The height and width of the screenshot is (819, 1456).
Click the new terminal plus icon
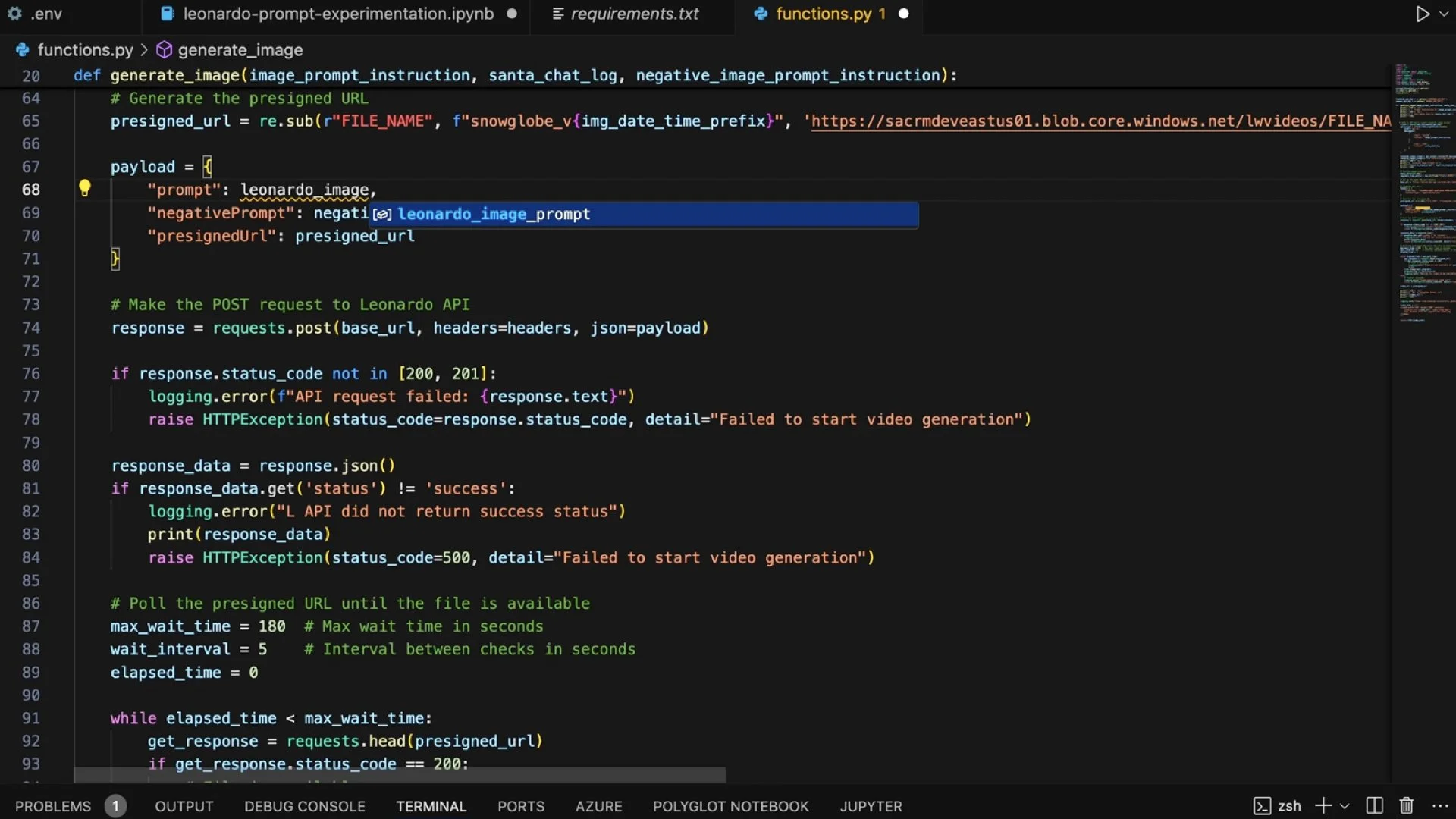pos(1323,805)
